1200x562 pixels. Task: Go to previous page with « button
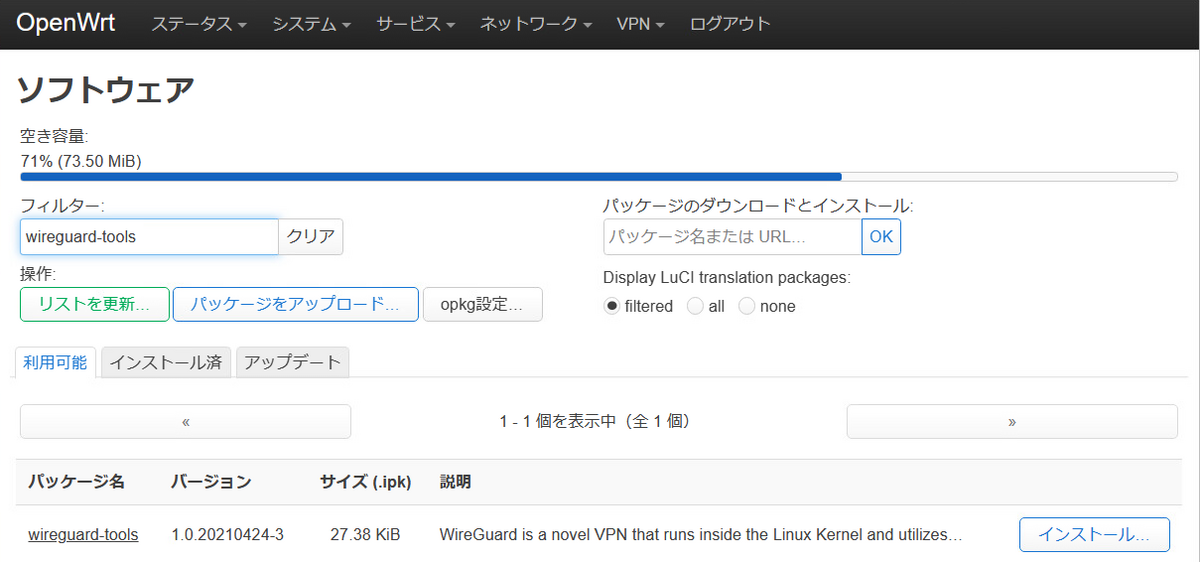click(186, 422)
